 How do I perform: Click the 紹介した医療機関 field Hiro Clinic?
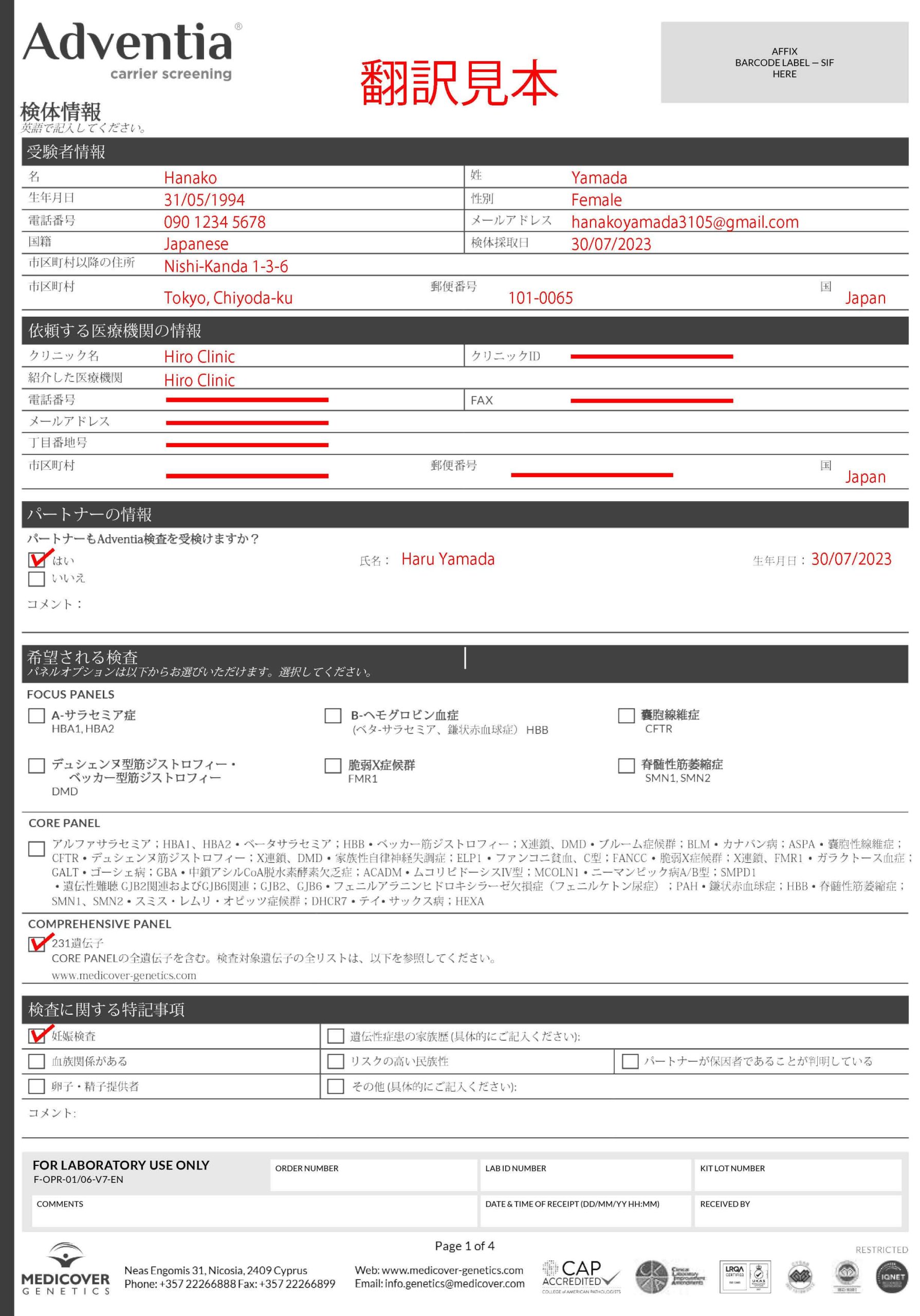tap(199, 380)
